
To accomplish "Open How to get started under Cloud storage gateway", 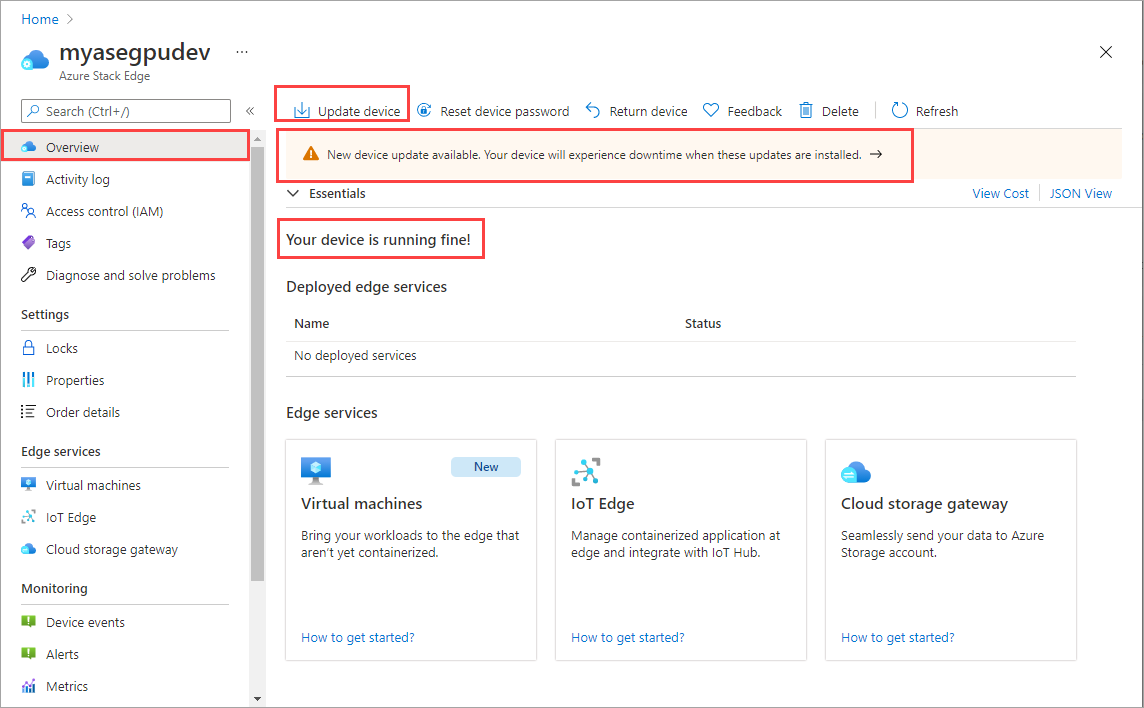I will click(x=898, y=637).
